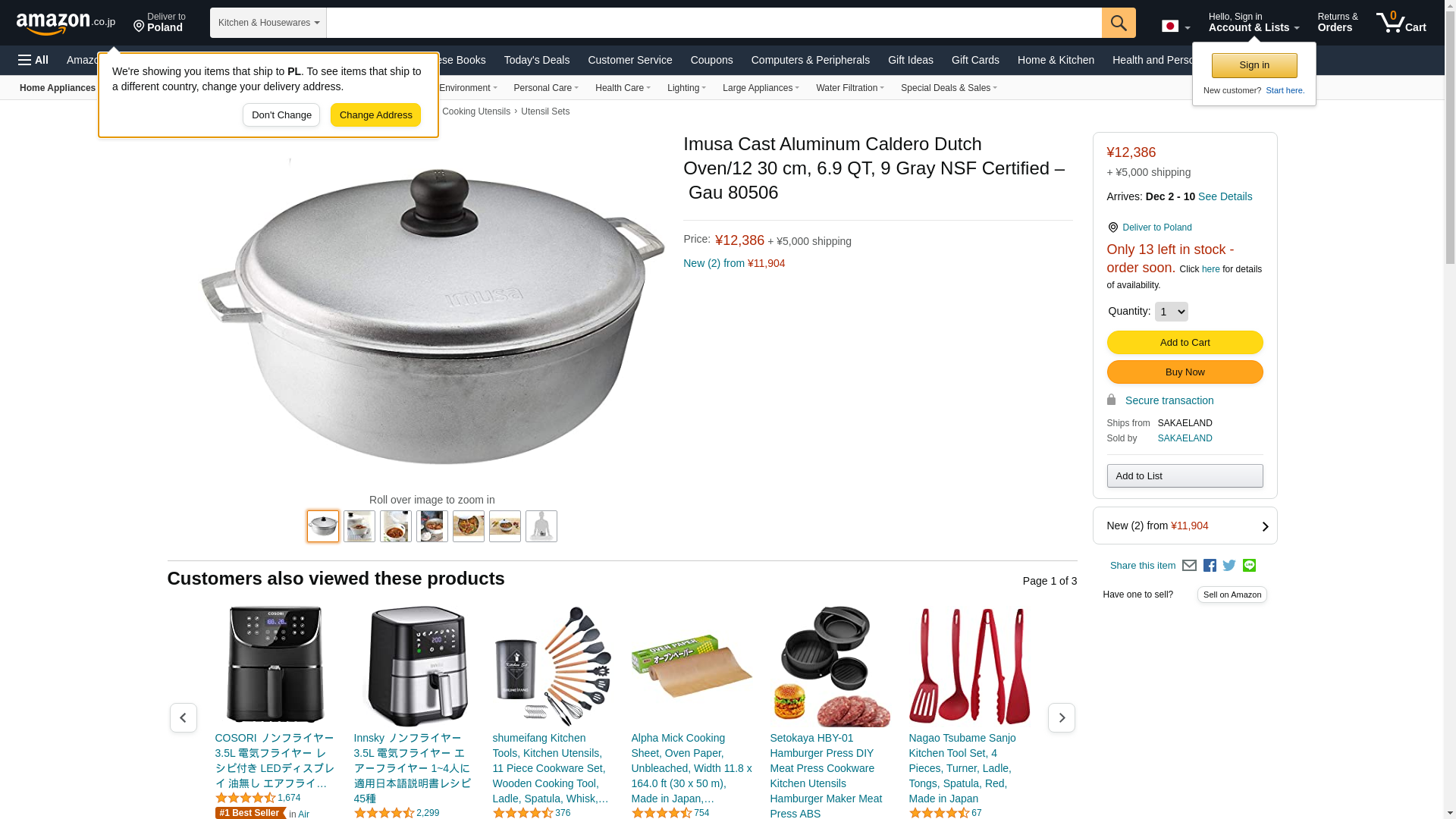Open the Health Care submenu

(623, 88)
